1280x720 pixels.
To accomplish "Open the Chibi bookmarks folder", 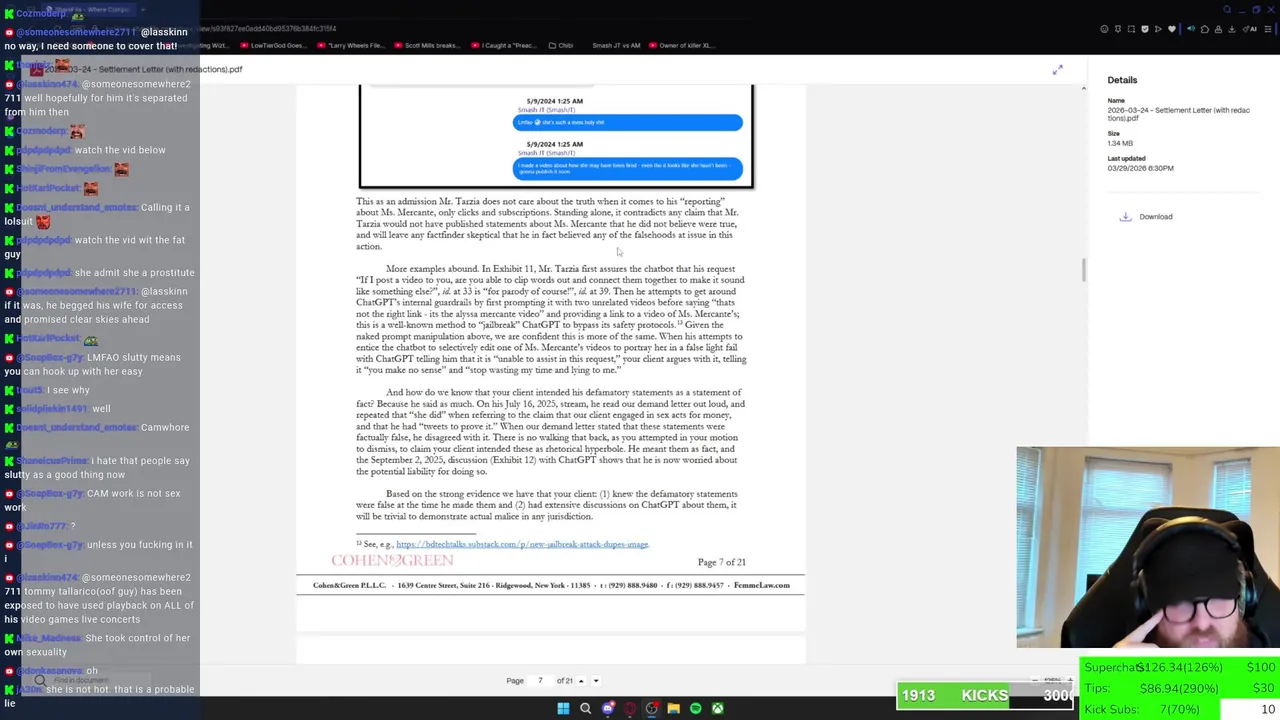I will 560,45.
